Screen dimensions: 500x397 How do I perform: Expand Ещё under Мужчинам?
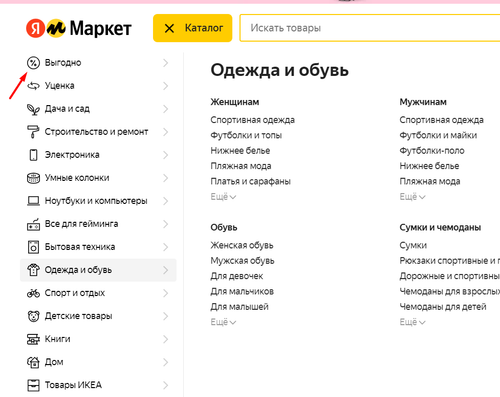point(412,197)
